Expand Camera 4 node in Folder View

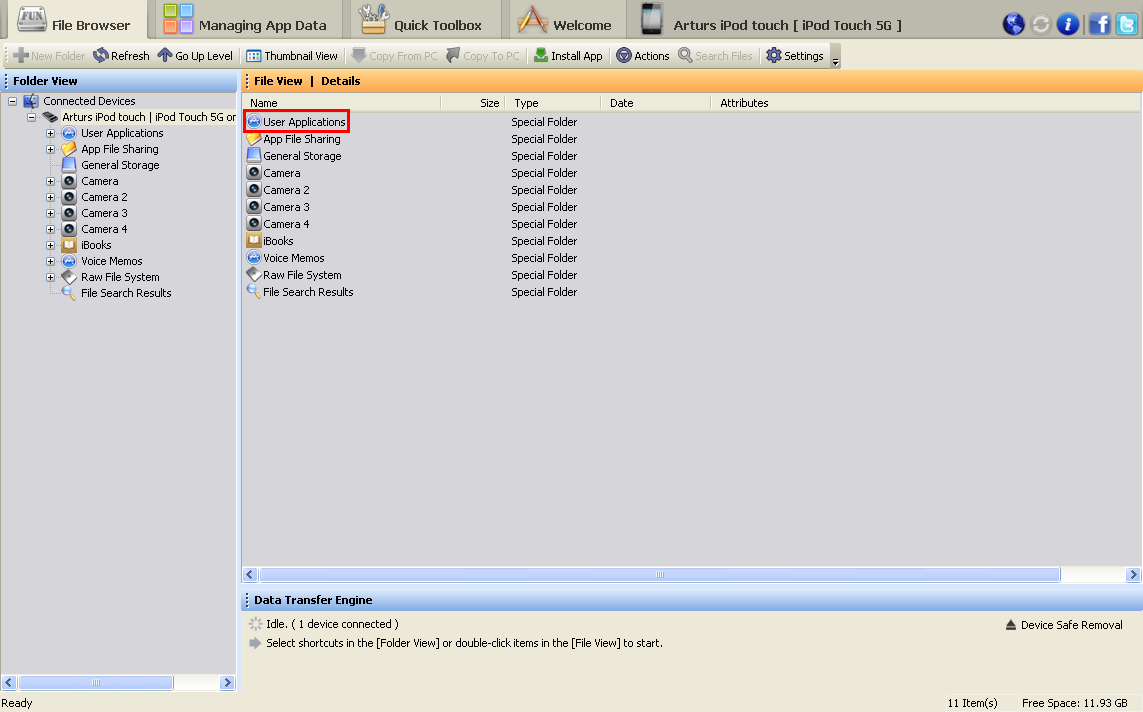[50, 230]
